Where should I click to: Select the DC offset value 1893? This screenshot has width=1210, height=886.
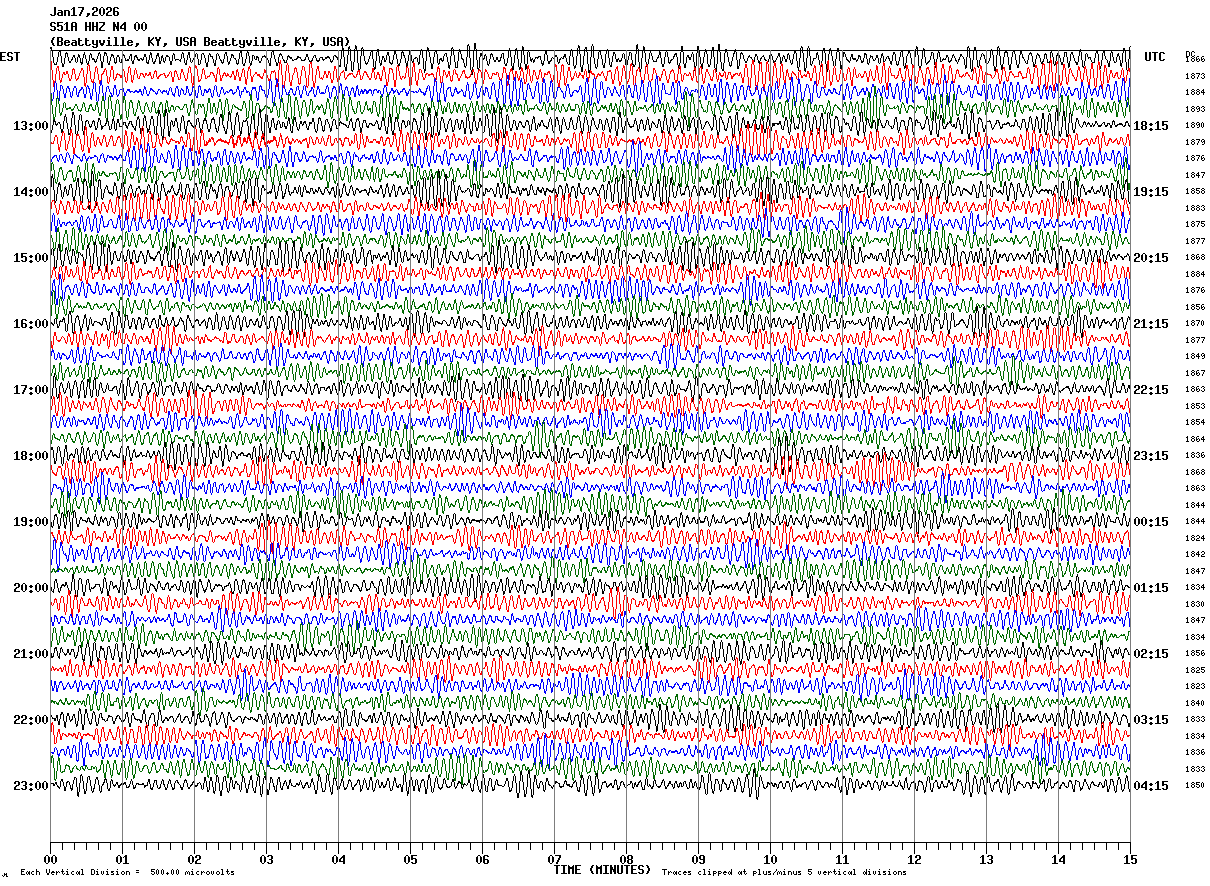pyautogui.click(x=1194, y=109)
